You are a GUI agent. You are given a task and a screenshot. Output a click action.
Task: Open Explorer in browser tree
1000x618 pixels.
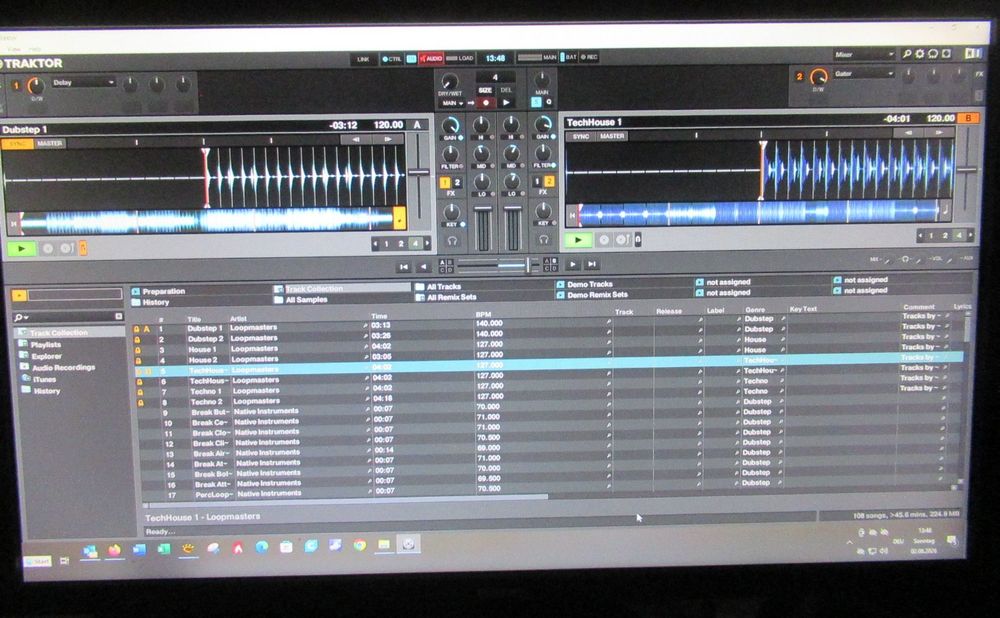pyautogui.click(x=46, y=356)
